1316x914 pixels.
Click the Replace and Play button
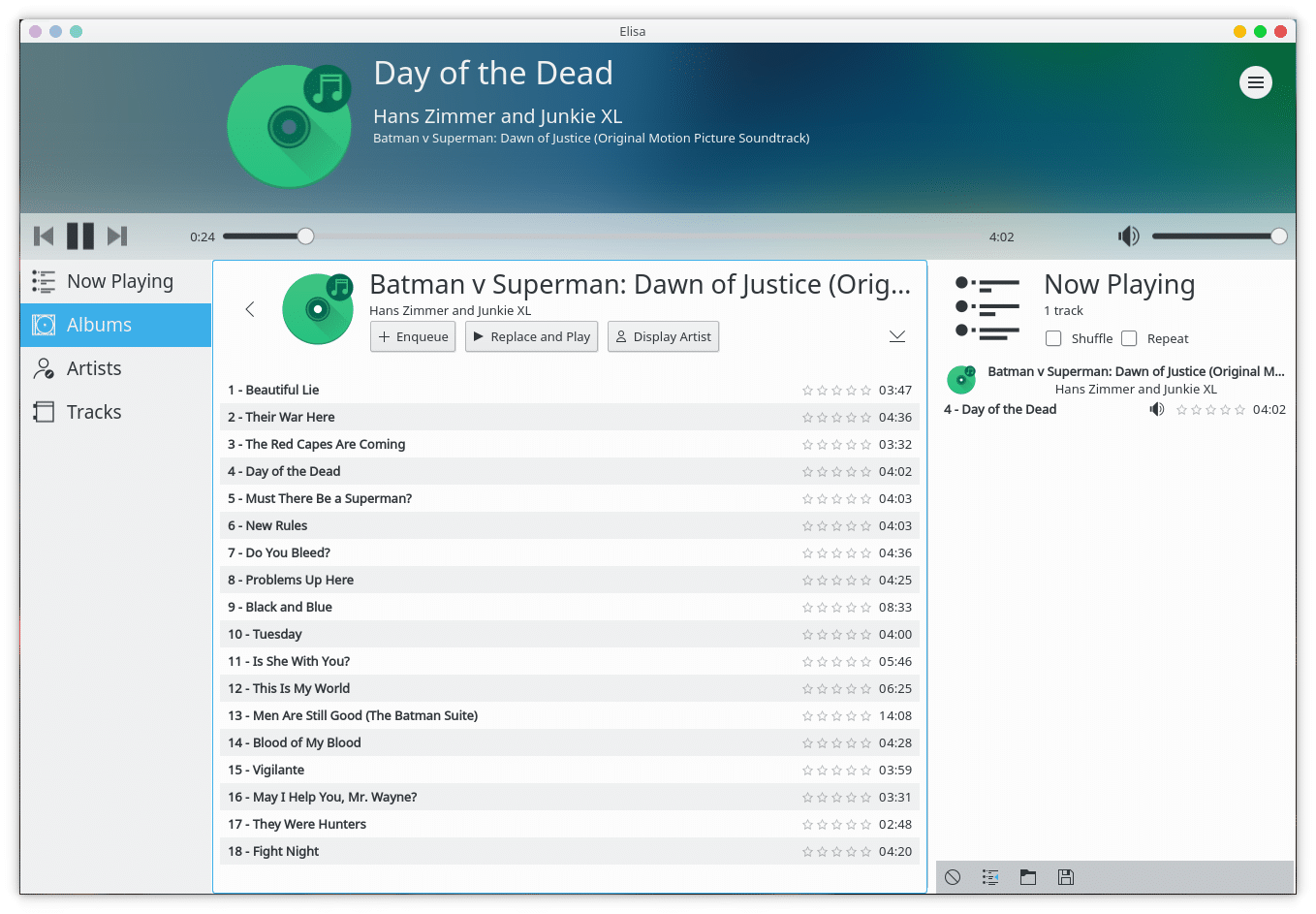click(531, 336)
